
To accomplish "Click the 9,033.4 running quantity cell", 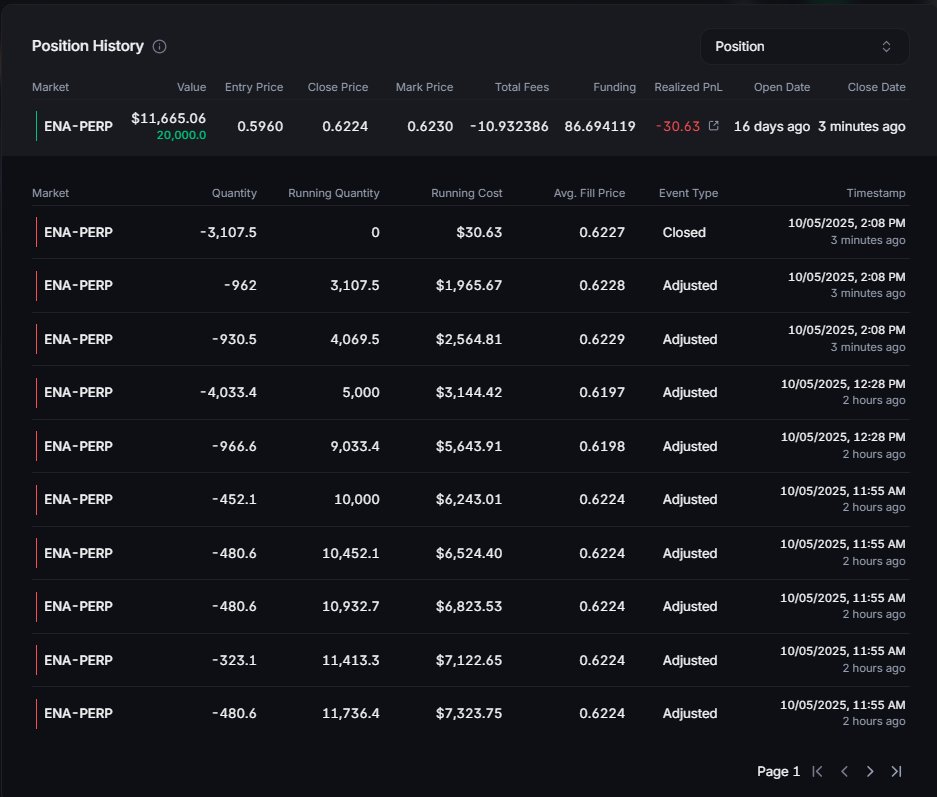I will [x=355, y=446].
